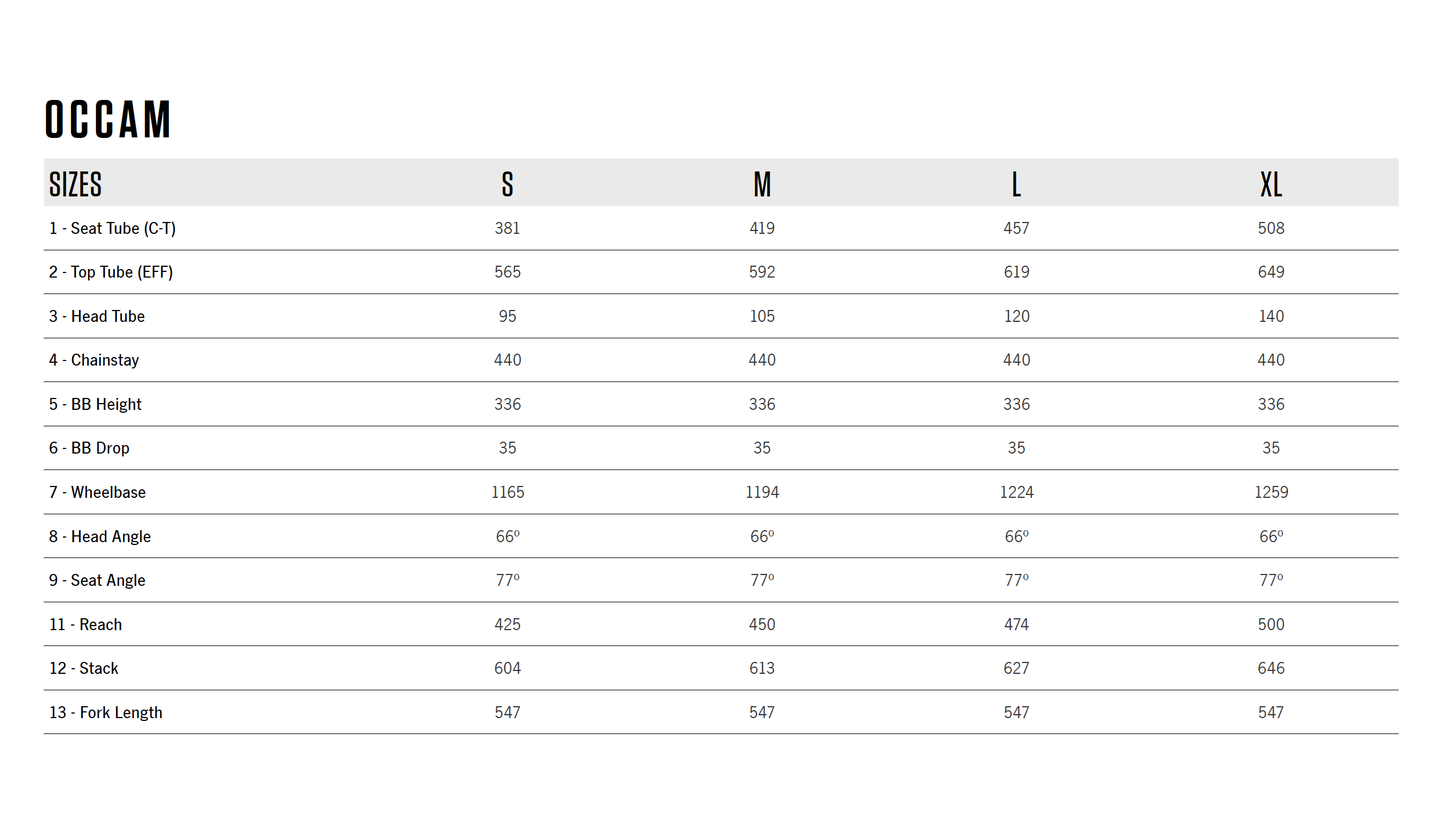Click the Head Tube row label
The image size is (1456, 822).
coord(97,316)
